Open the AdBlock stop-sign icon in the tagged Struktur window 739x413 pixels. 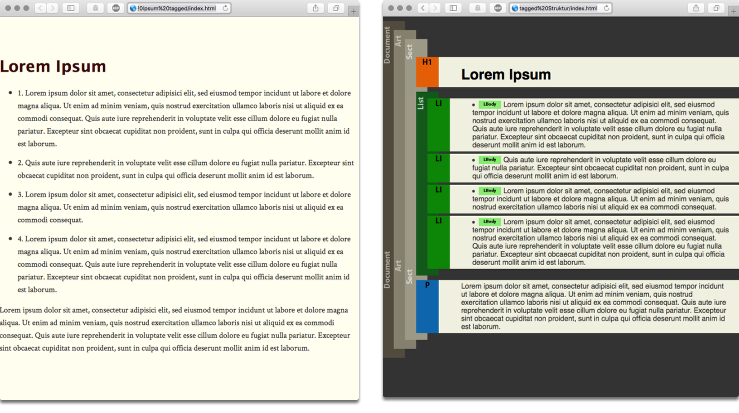[x=498, y=8]
